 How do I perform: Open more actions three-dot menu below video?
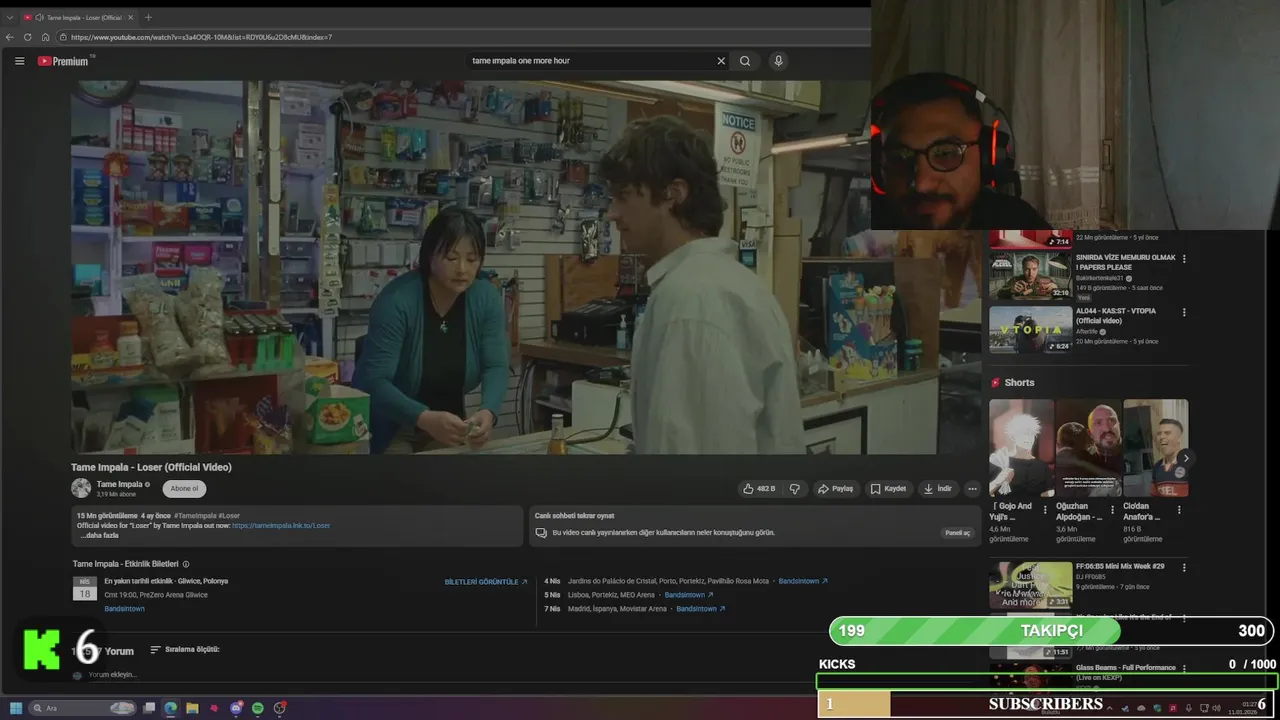pos(972,489)
